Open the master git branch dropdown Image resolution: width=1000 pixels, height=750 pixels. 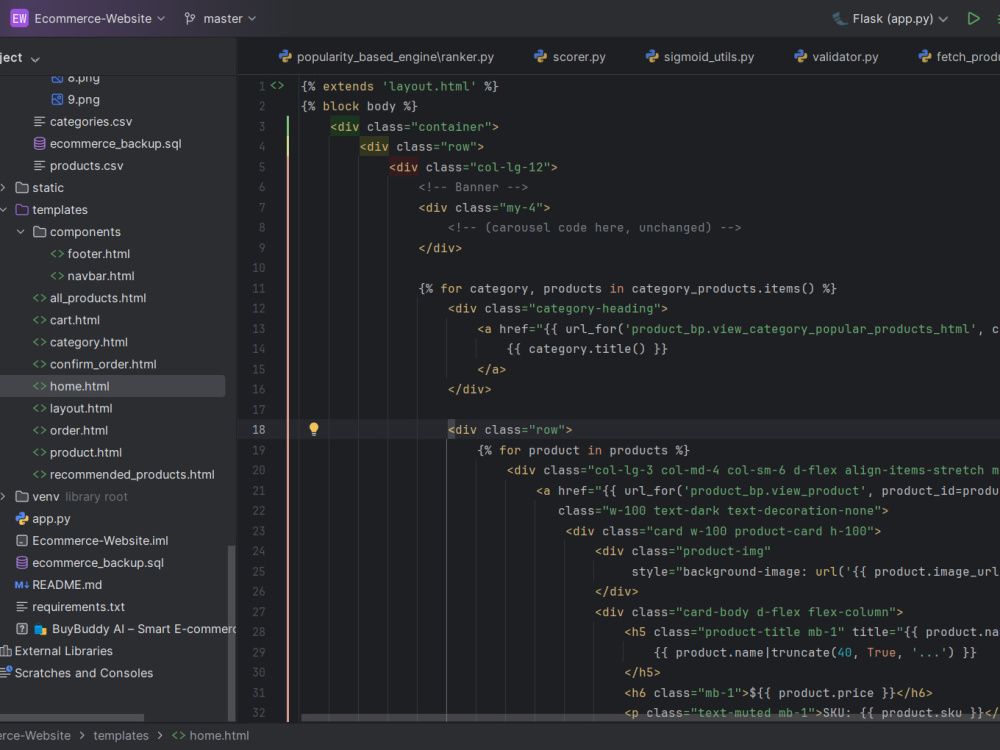click(229, 18)
